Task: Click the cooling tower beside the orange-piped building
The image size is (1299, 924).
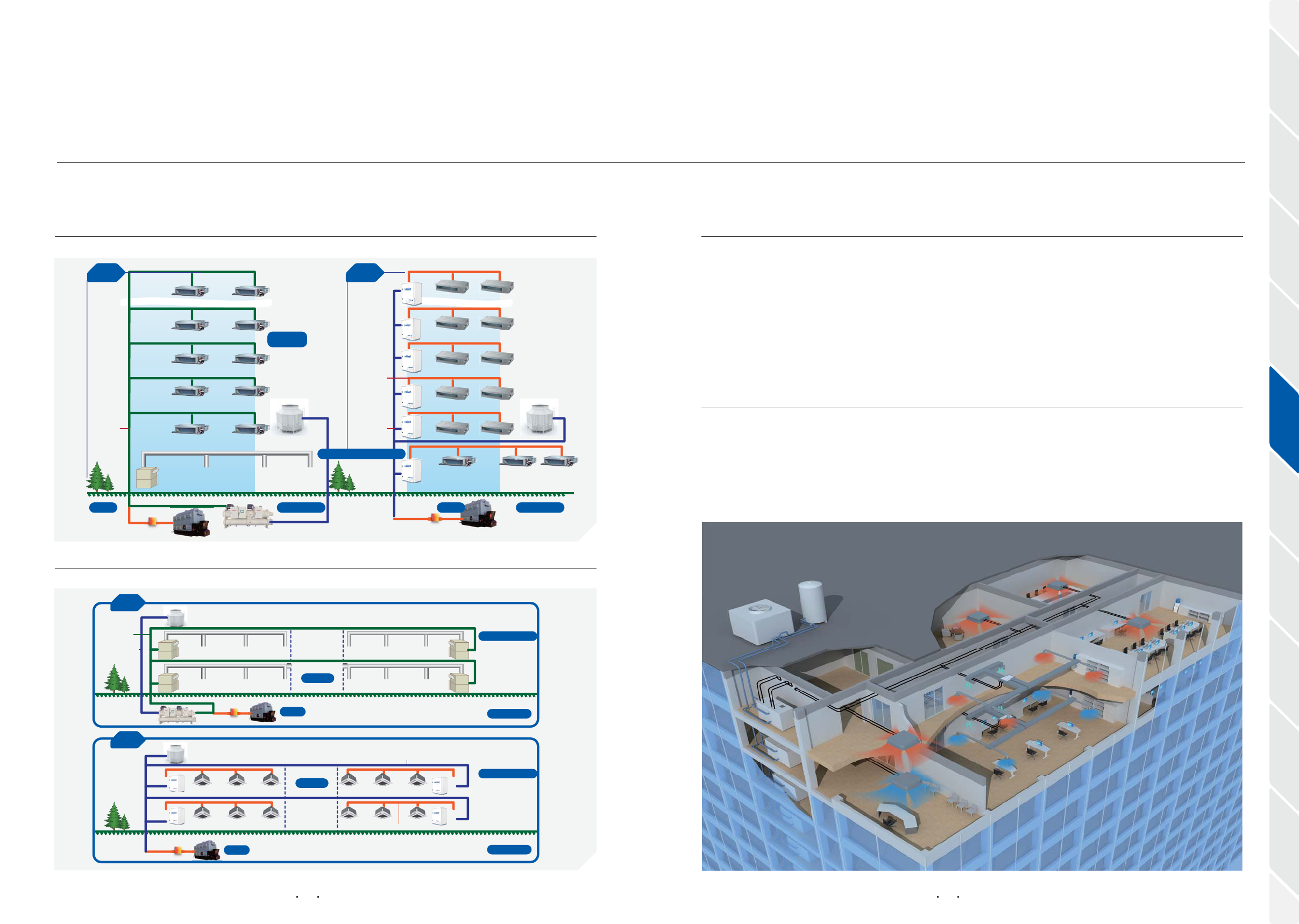Action: point(540,417)
